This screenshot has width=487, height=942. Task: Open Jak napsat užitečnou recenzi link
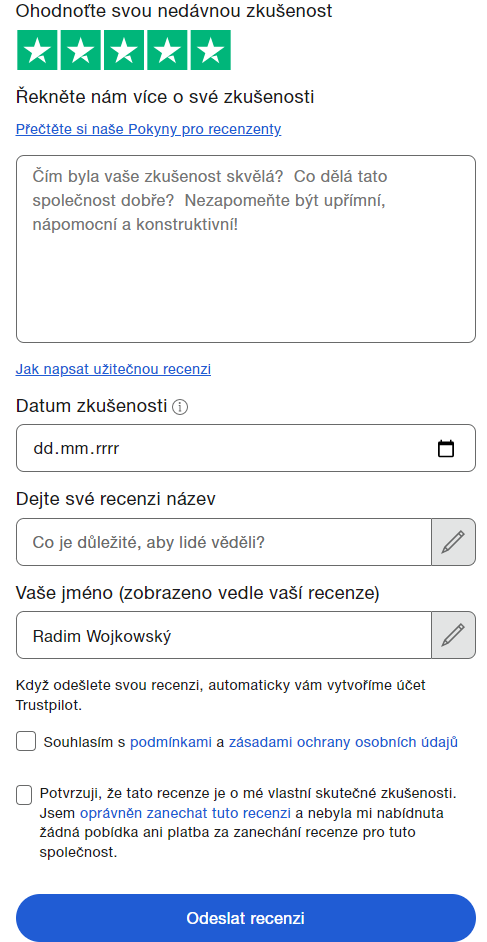[113, 369]
